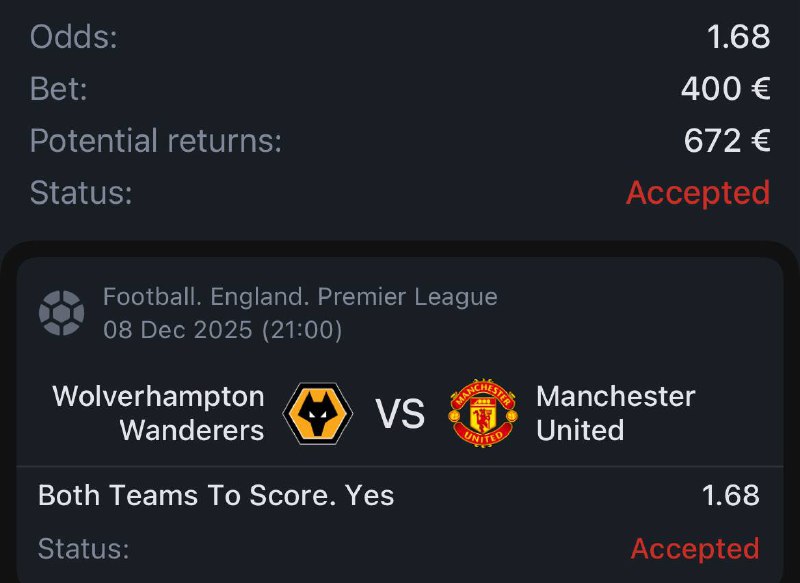Click the 1.68 odds beside Both Teams To Score
800x583 pixels.
click(730, 495)
